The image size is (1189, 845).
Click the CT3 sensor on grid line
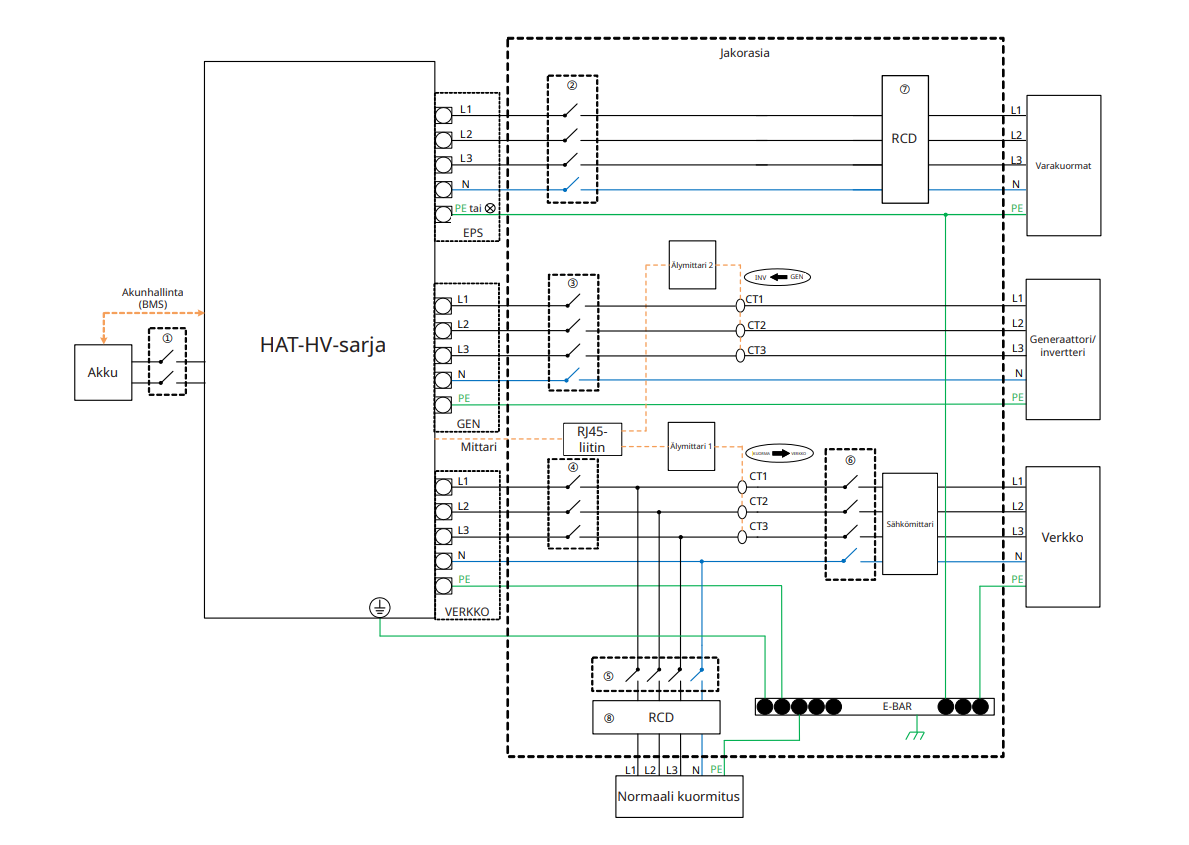tap(742, 537)
